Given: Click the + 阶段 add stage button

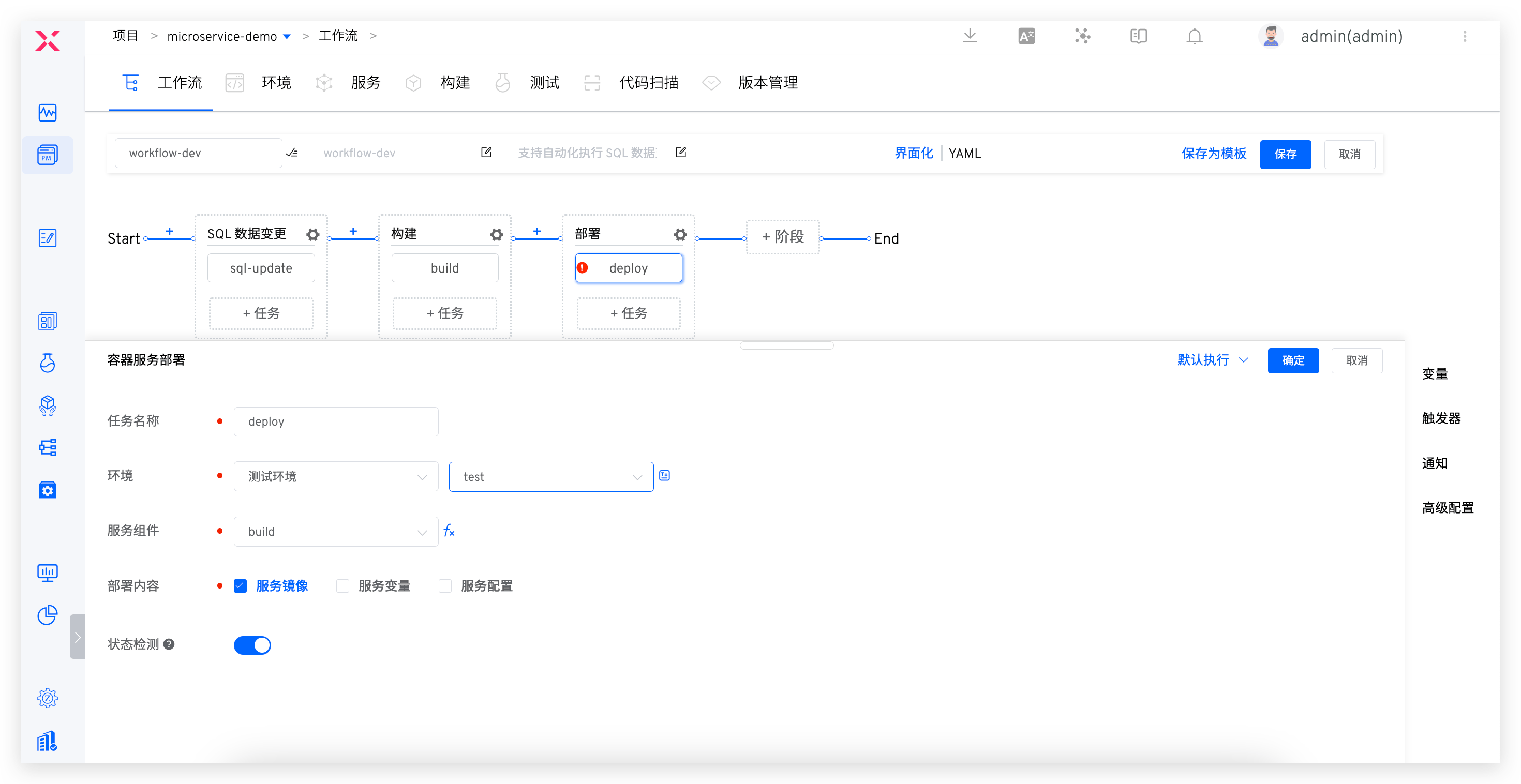Looking at the screenshot, I should (x=783, y=237).
